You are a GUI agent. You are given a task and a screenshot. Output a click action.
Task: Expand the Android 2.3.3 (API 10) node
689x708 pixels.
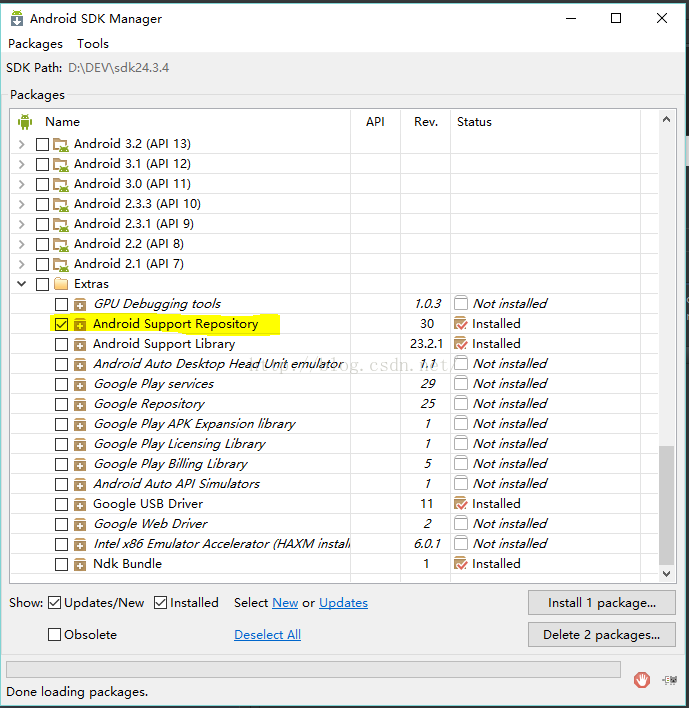21,205
